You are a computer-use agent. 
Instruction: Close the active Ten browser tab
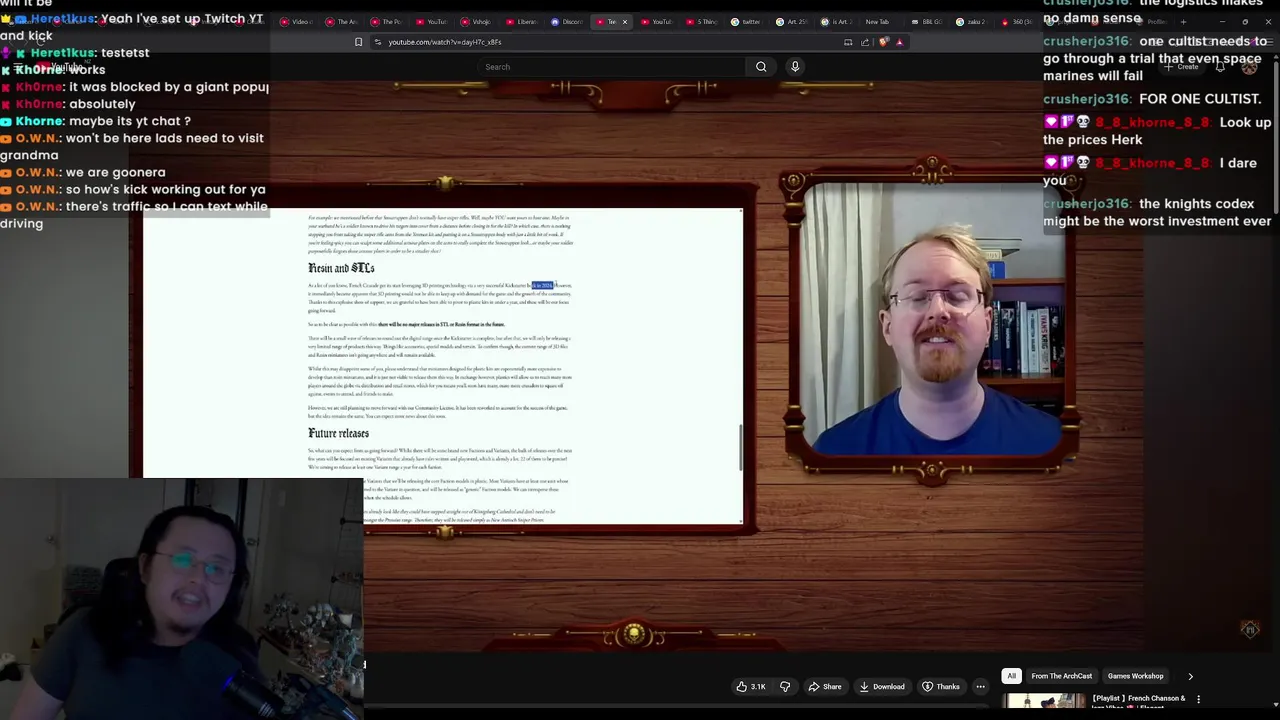[625, 22]
